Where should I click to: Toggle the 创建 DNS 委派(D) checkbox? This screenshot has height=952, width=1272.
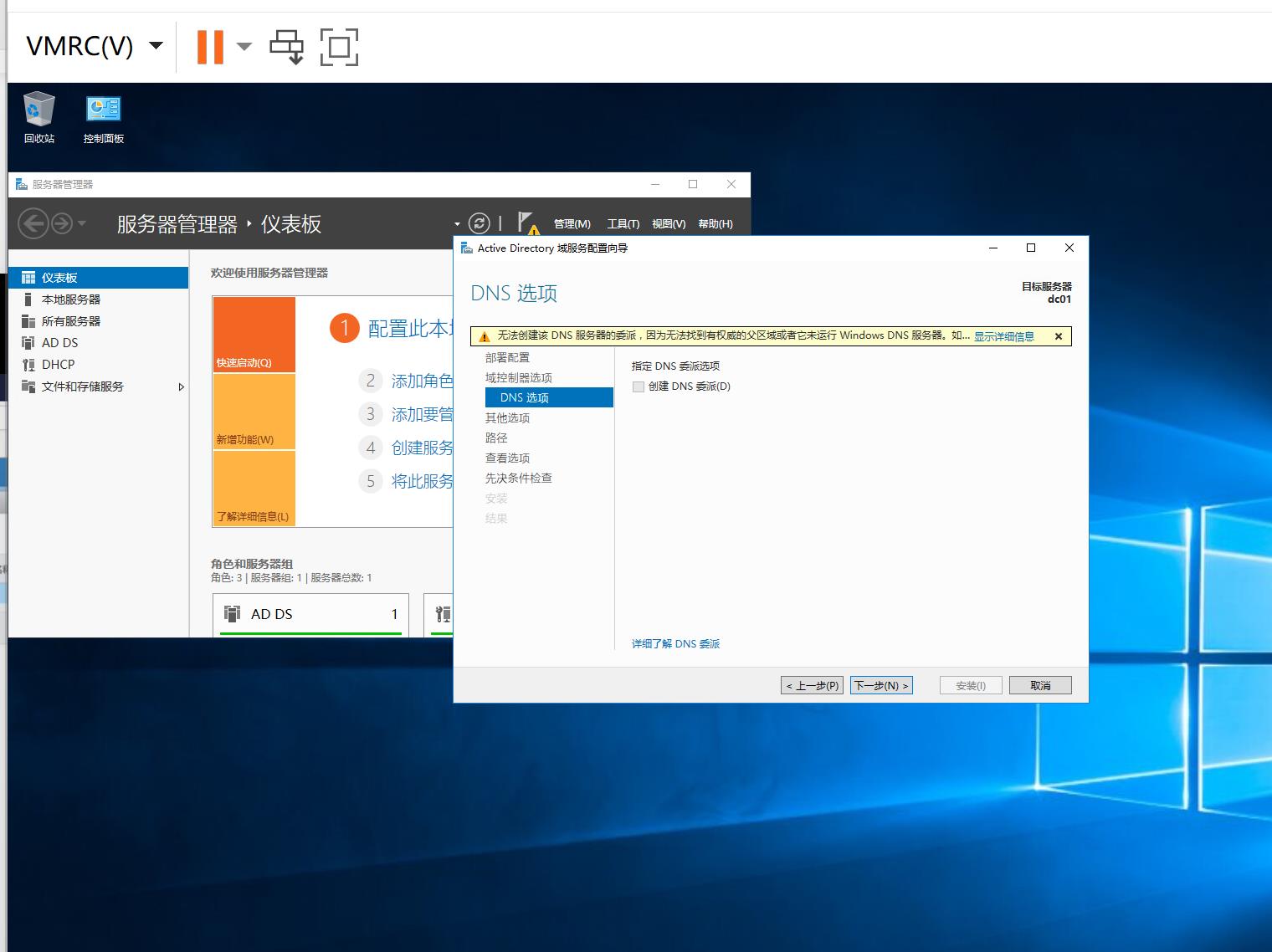tap(639, 386)
